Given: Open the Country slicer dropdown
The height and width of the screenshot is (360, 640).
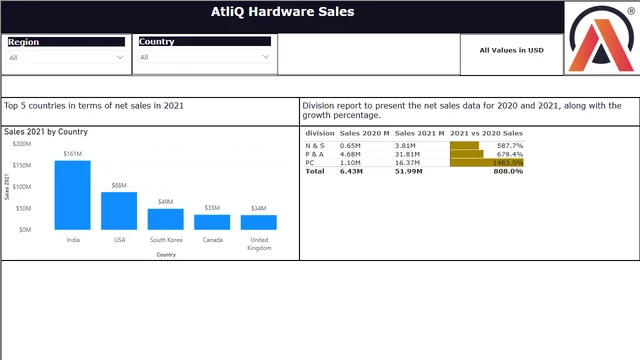Looking at the screenshot, I should click(x=205, y=57).
